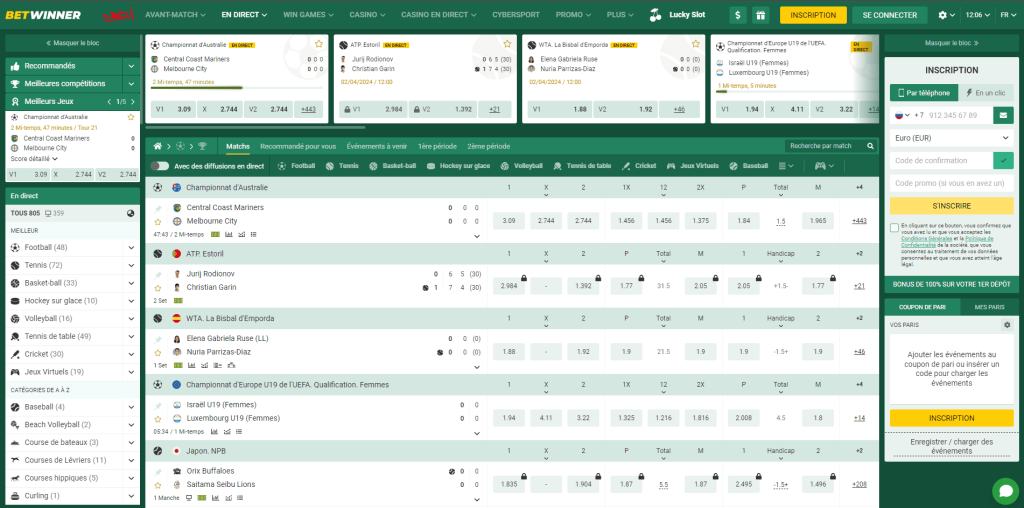Select Baseball in the sports filter bar

(x=748, y=166)
